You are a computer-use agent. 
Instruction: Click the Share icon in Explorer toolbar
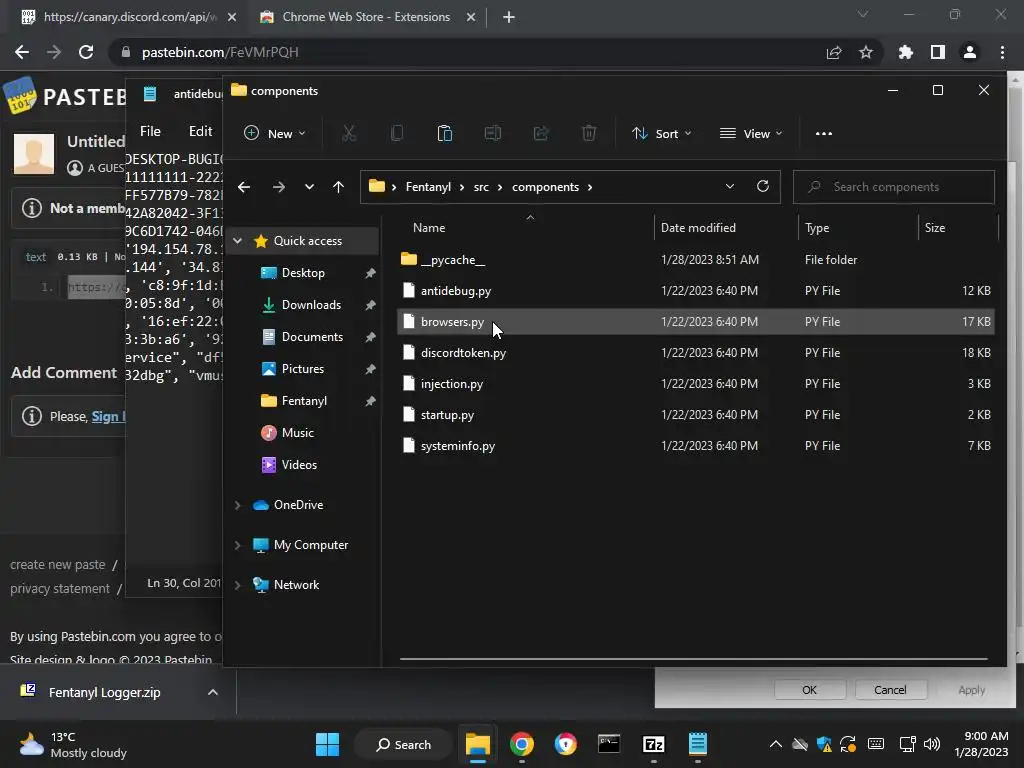click(x=541, y=133)
